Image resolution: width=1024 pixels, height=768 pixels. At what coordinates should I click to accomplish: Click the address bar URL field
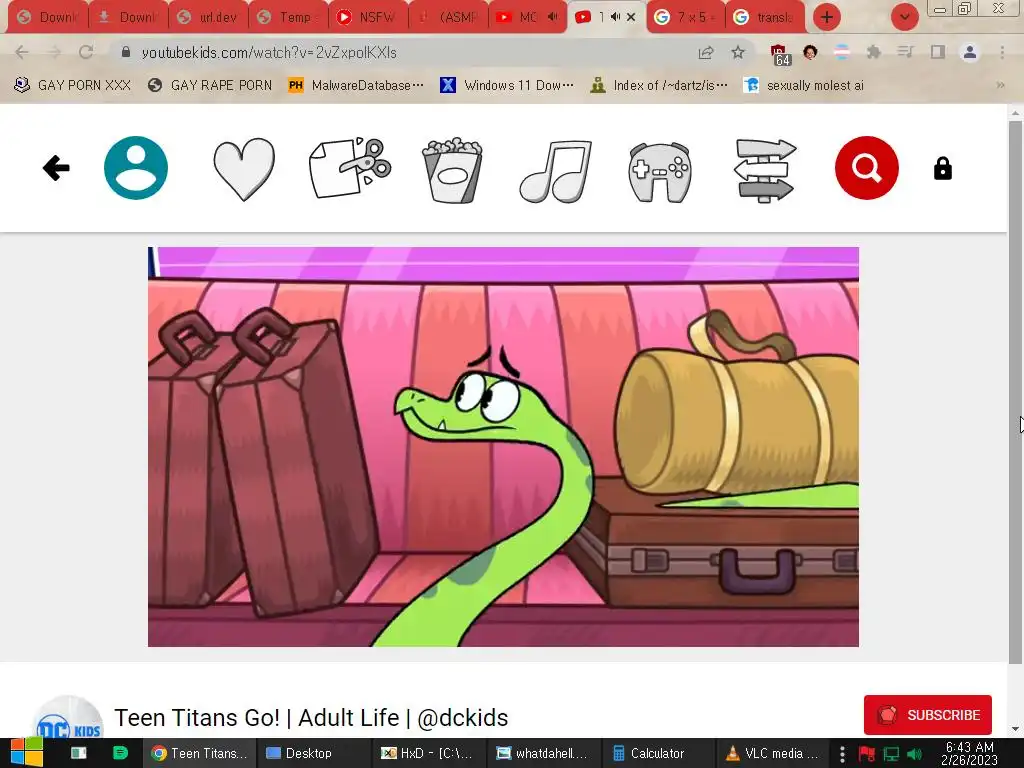(x=411, y=52)
